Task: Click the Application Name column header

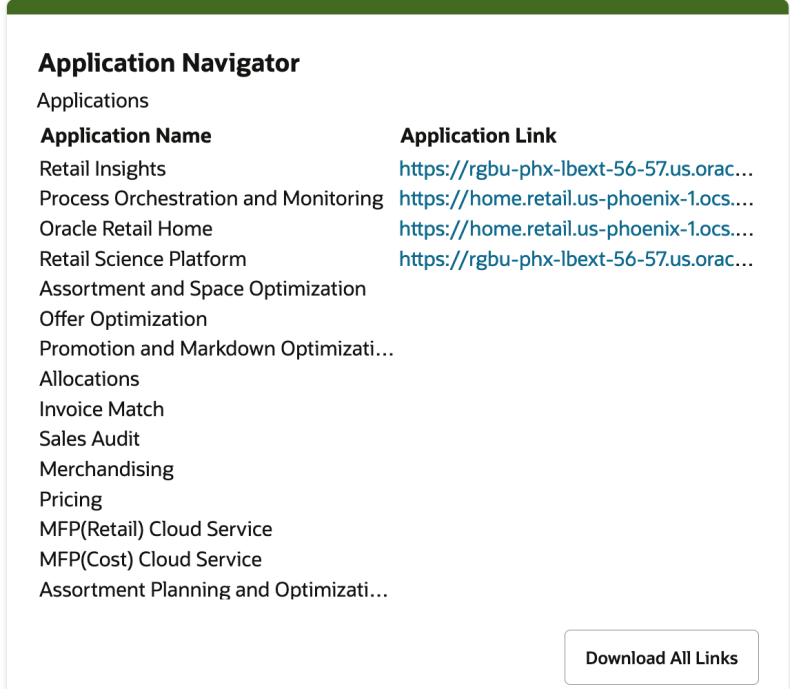Action: point(126,135)
